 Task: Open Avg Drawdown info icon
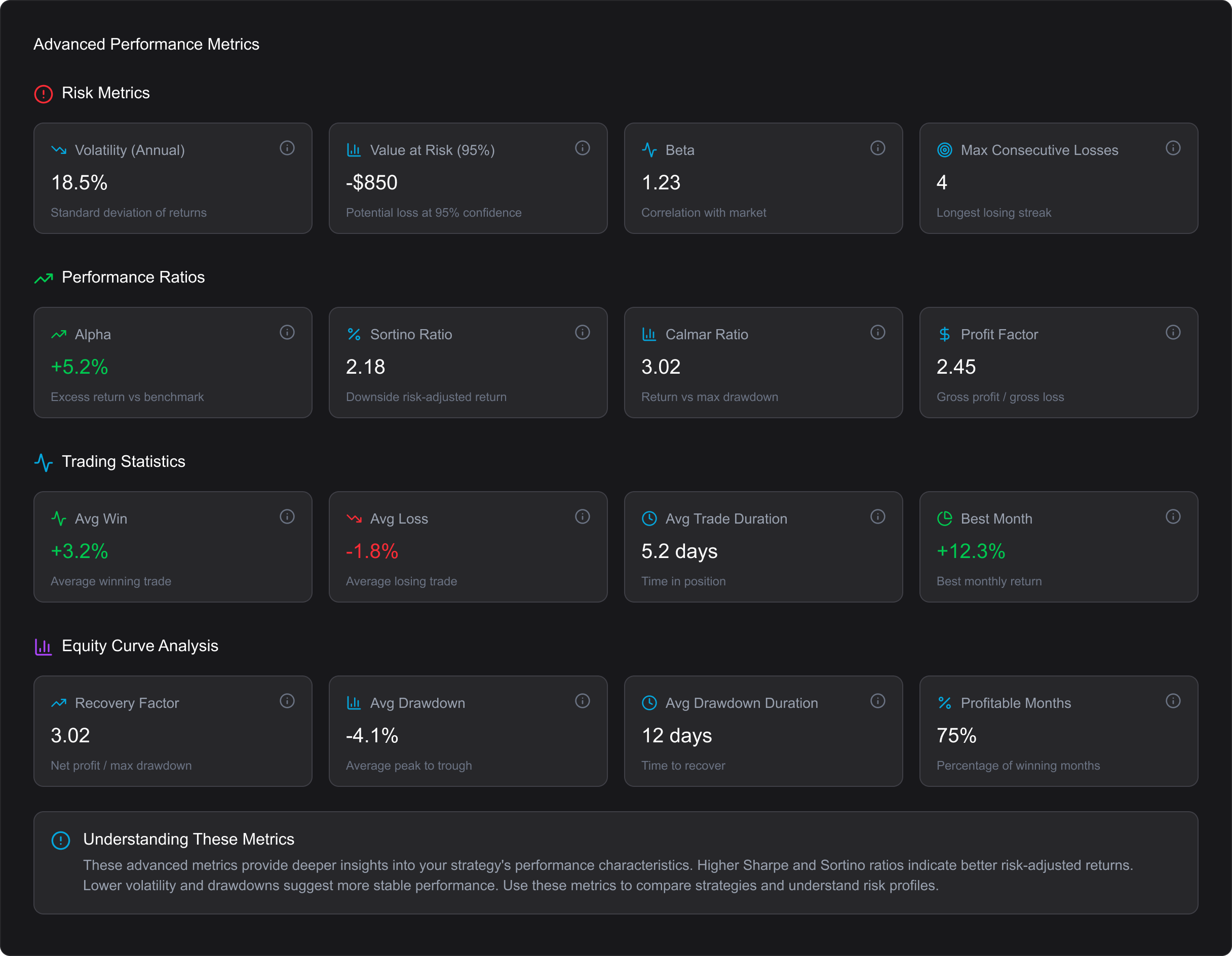582,700
